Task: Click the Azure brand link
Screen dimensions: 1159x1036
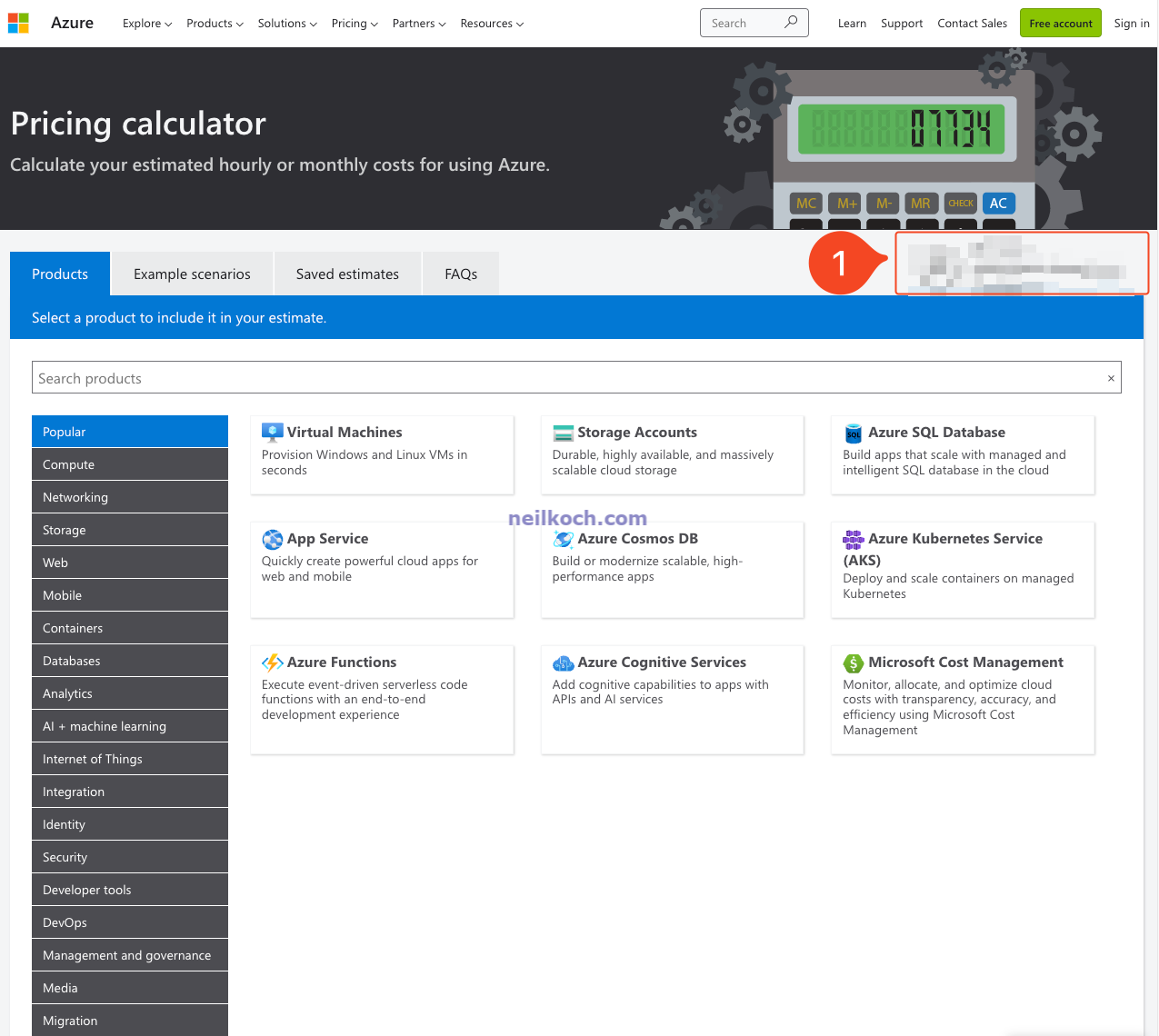Action: pyautogui.click(x=72, y=23)
